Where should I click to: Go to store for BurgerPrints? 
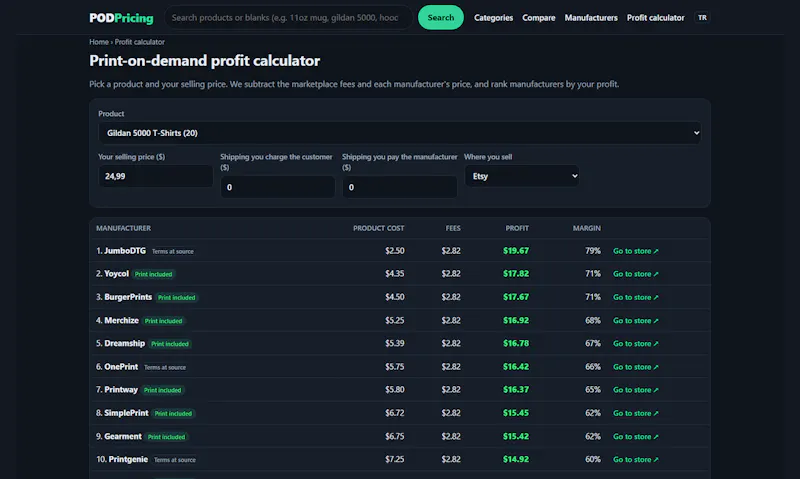[x=636, y=297]
